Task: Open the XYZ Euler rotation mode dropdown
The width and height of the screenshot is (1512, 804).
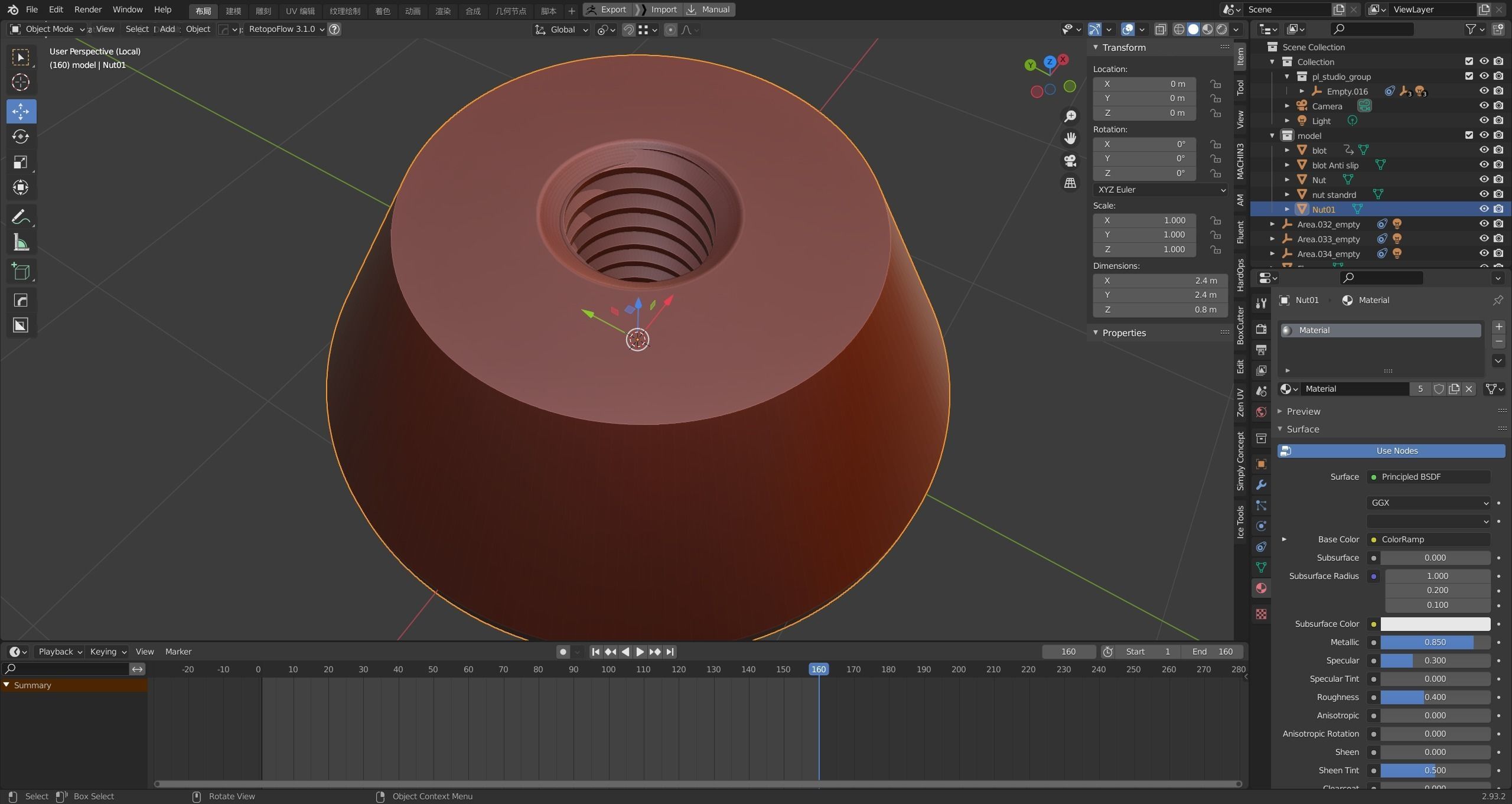Action: pos(1160,190)
